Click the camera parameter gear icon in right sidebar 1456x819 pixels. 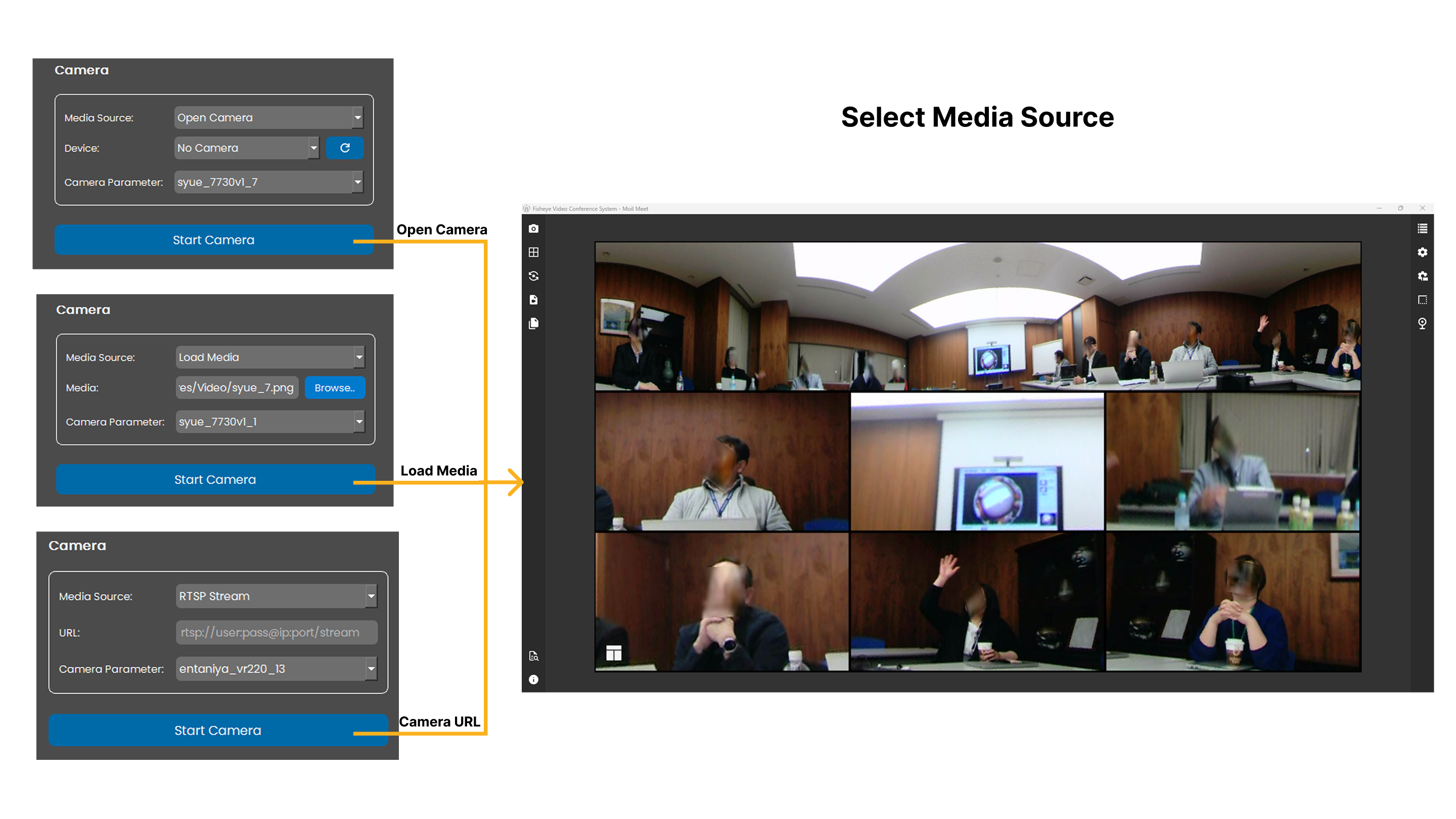(x=1423, y=277)
